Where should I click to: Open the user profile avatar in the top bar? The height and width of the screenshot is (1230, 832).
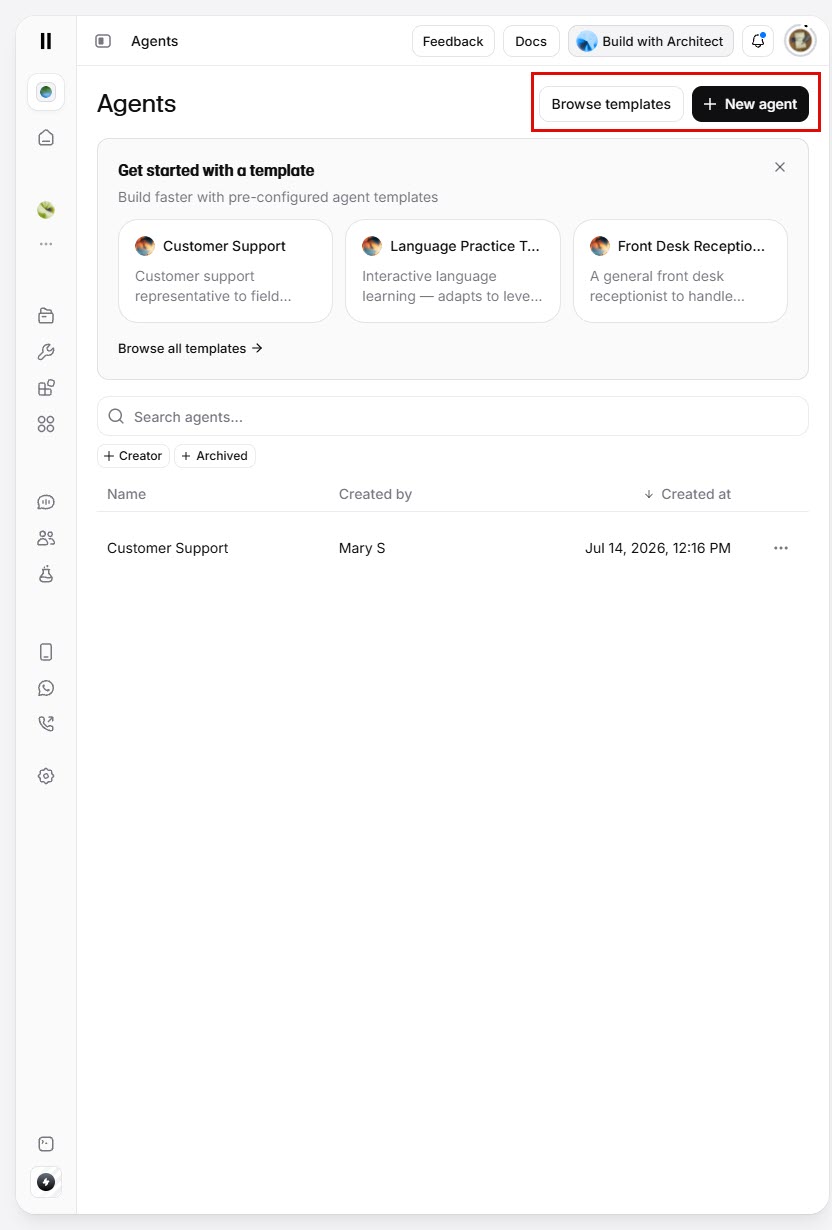point(800,41)
